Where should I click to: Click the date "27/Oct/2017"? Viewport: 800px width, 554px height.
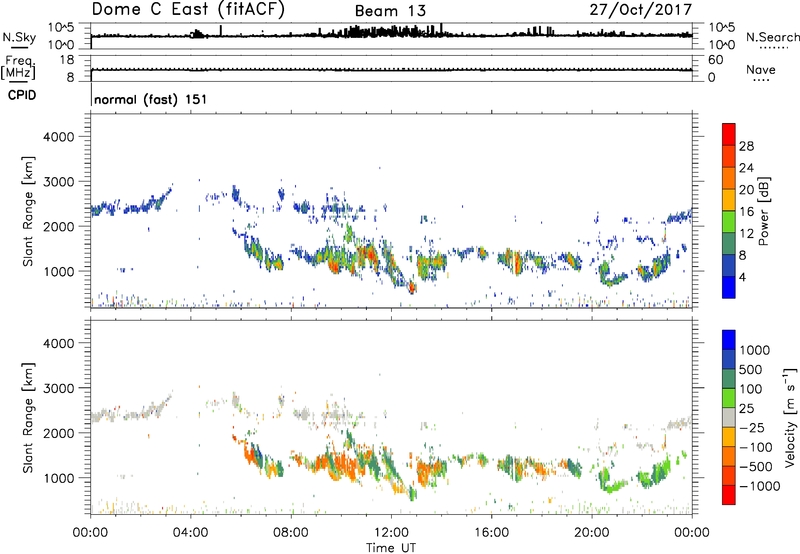pyautogui.click(x=641, y=10)
